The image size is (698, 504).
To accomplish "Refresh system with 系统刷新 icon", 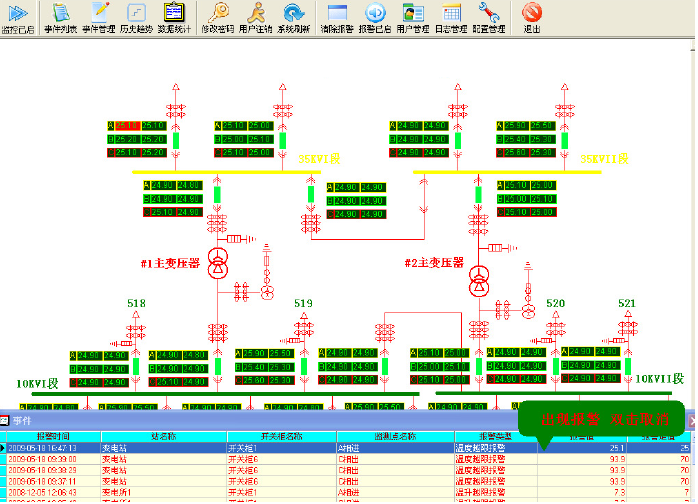I will pos(294,17).
